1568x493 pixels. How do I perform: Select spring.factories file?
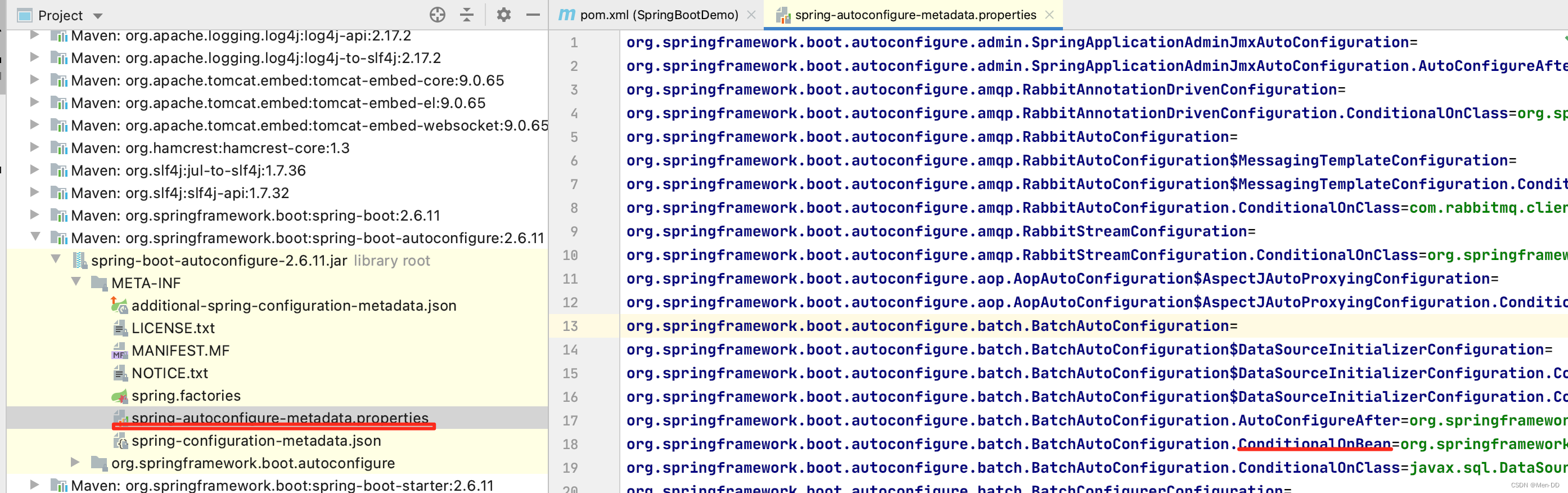pos(186,396)
